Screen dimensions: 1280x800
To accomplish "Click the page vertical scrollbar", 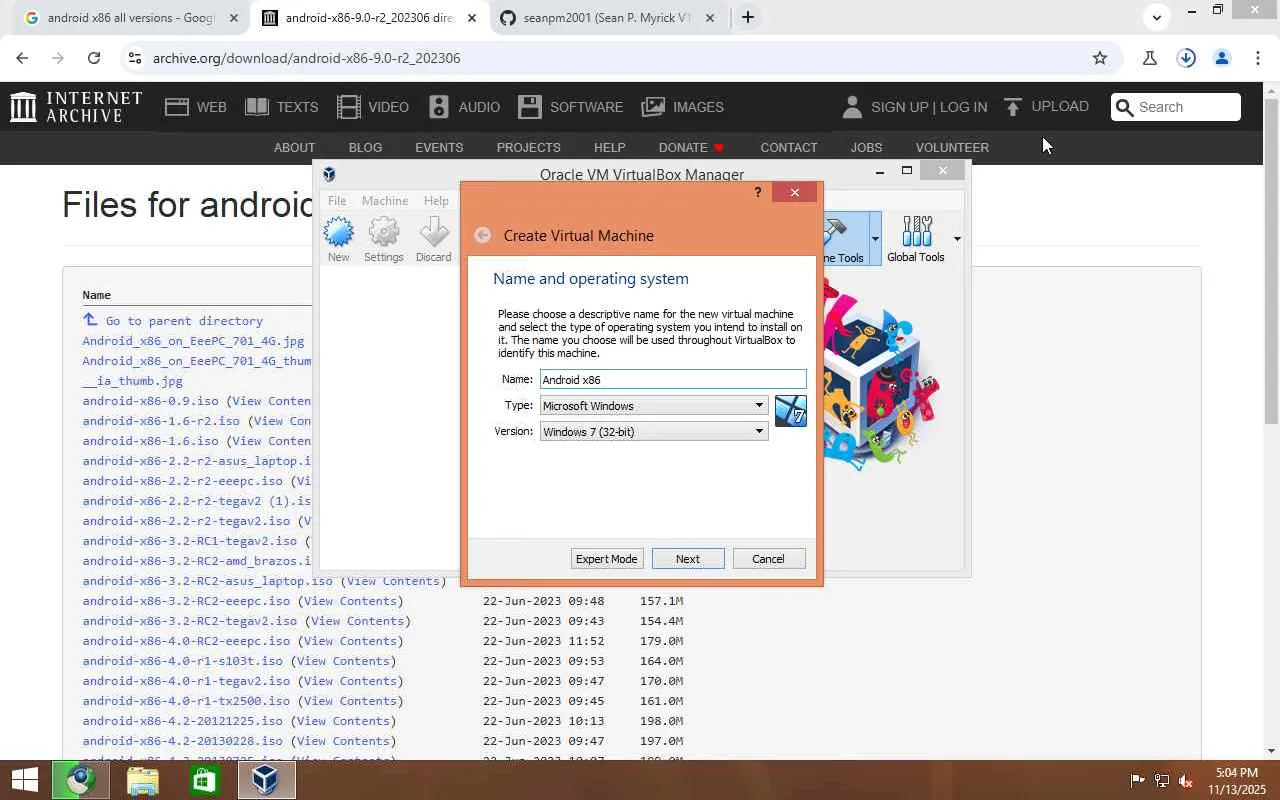I will pyautogui.click(x=1272, y=260).
